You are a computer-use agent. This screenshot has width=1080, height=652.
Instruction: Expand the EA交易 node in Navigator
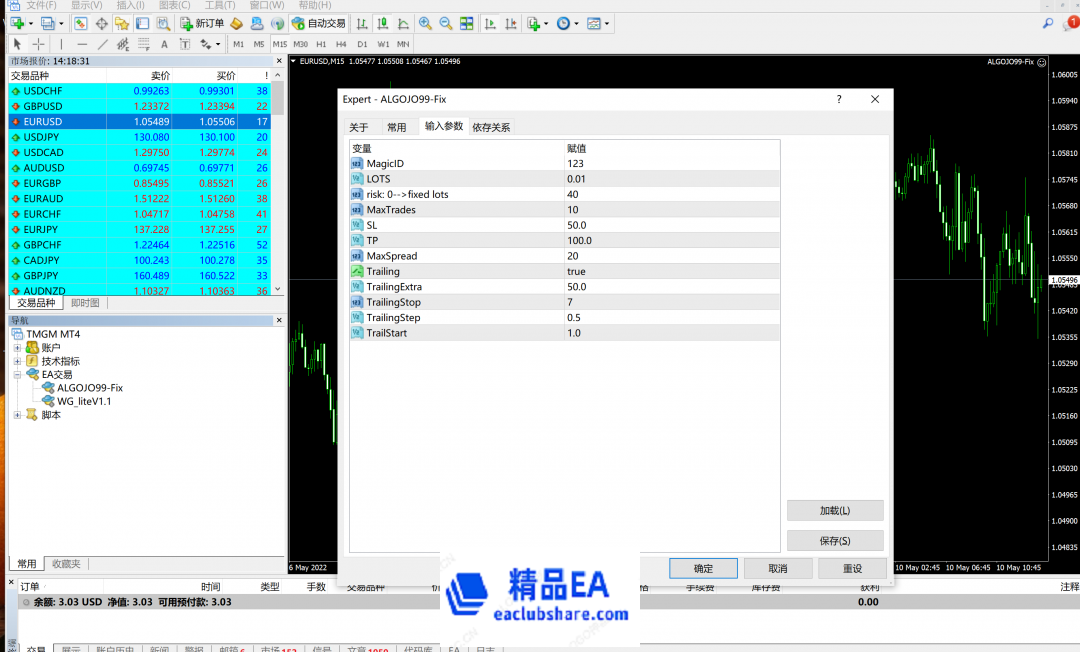coord(18,375)
